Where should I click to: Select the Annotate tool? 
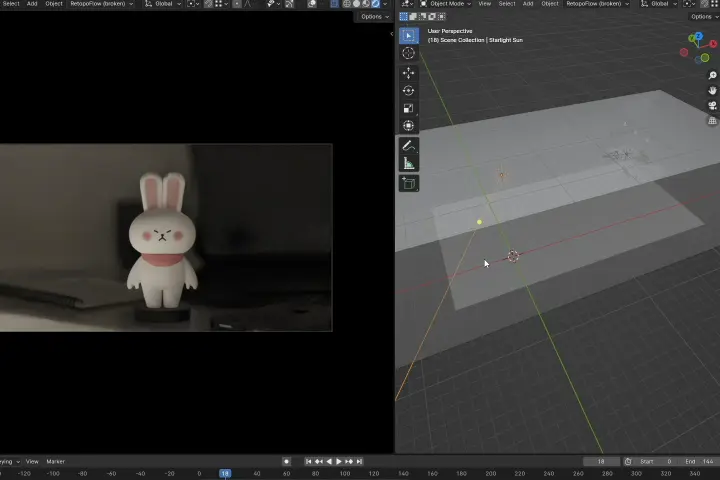[x=409, y=146]
